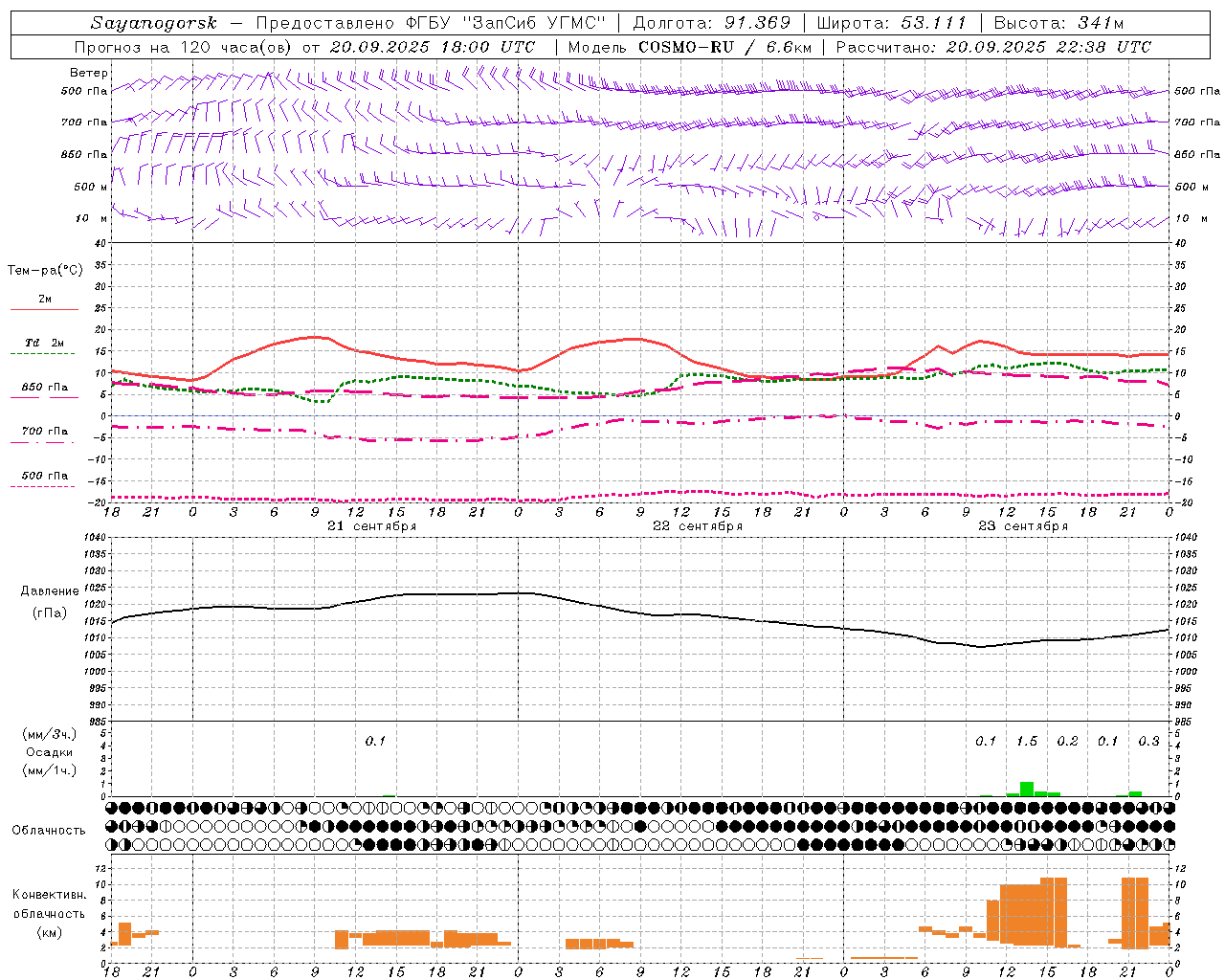
Task: Click the Конвективн. panel label
Action: [49, 895]
